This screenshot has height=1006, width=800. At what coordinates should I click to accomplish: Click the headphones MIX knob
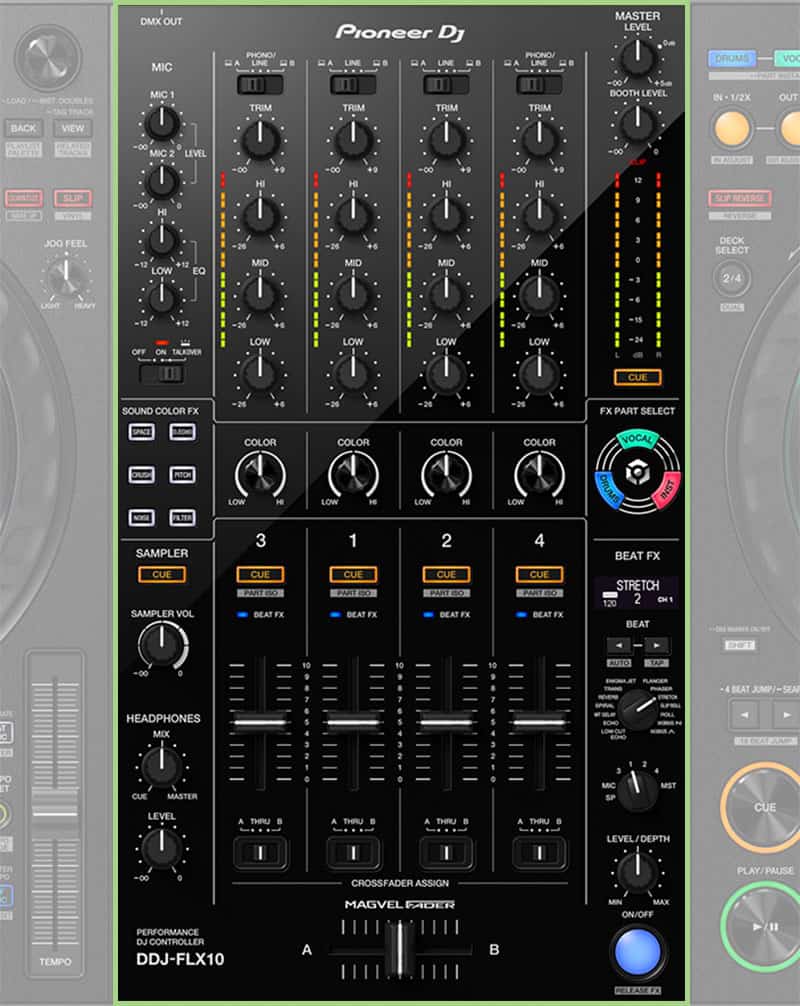coord(161,766)
